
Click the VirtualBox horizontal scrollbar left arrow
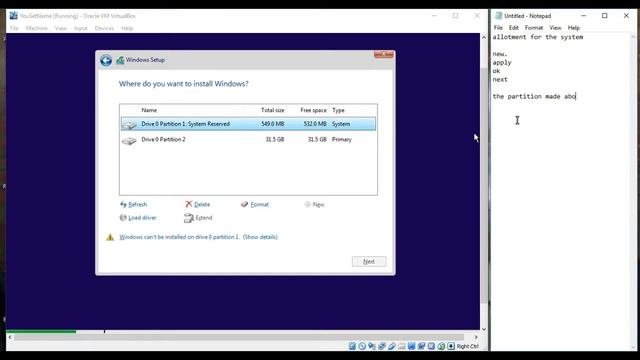point(10,337)
